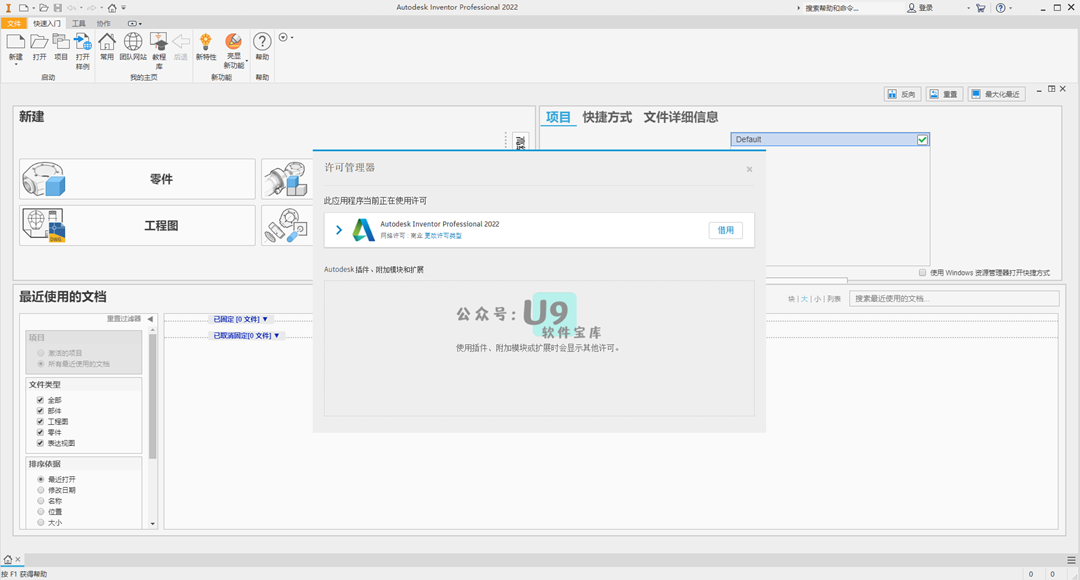This screenshot has width=1080, height=580.
Task: Click quick access Home icon
Action: (x=112, y=8)
